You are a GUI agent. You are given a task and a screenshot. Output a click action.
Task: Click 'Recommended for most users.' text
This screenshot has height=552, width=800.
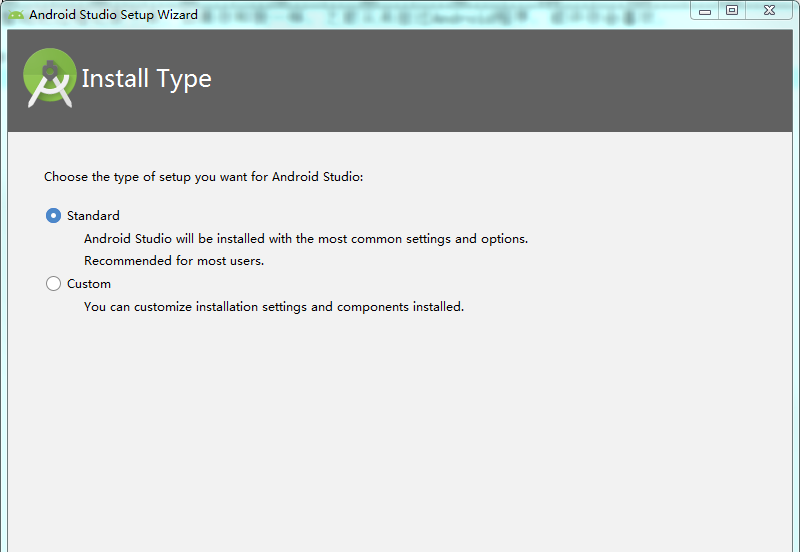[x=174, y=261]
